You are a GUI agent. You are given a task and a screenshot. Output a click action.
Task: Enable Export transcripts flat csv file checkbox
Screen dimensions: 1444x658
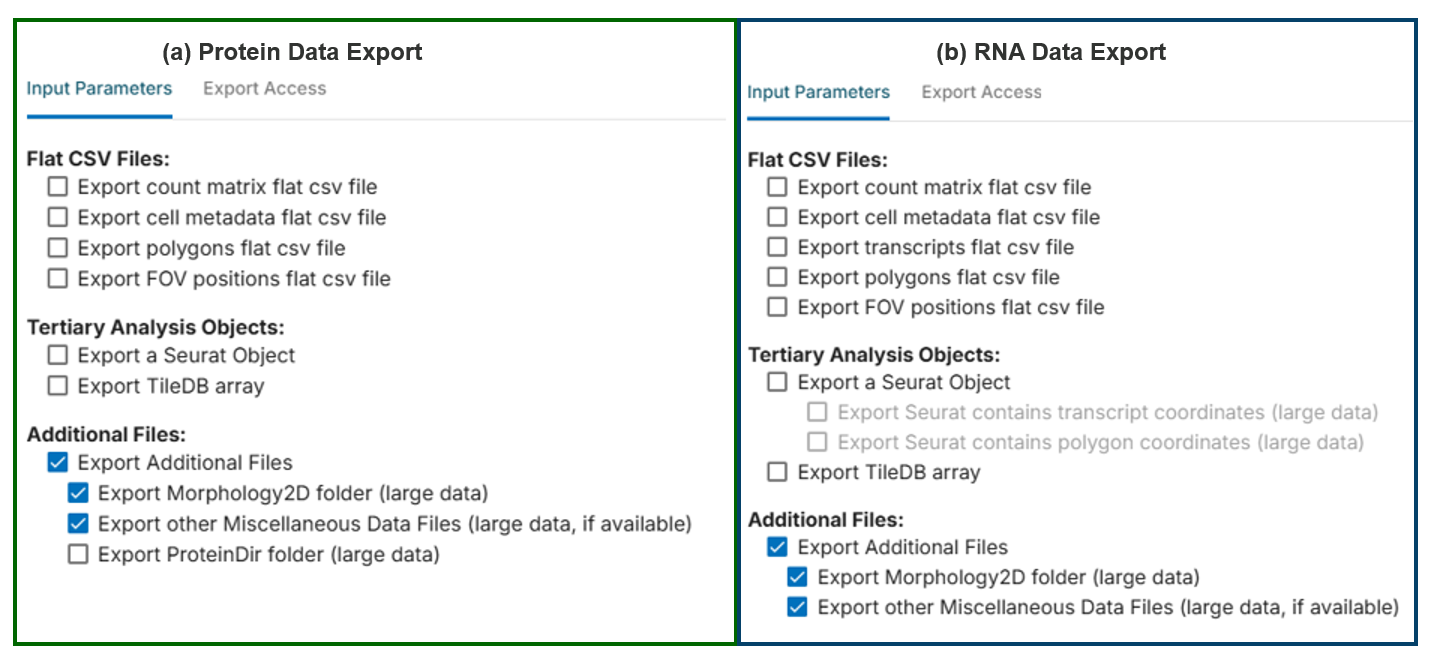coord(777,247)
